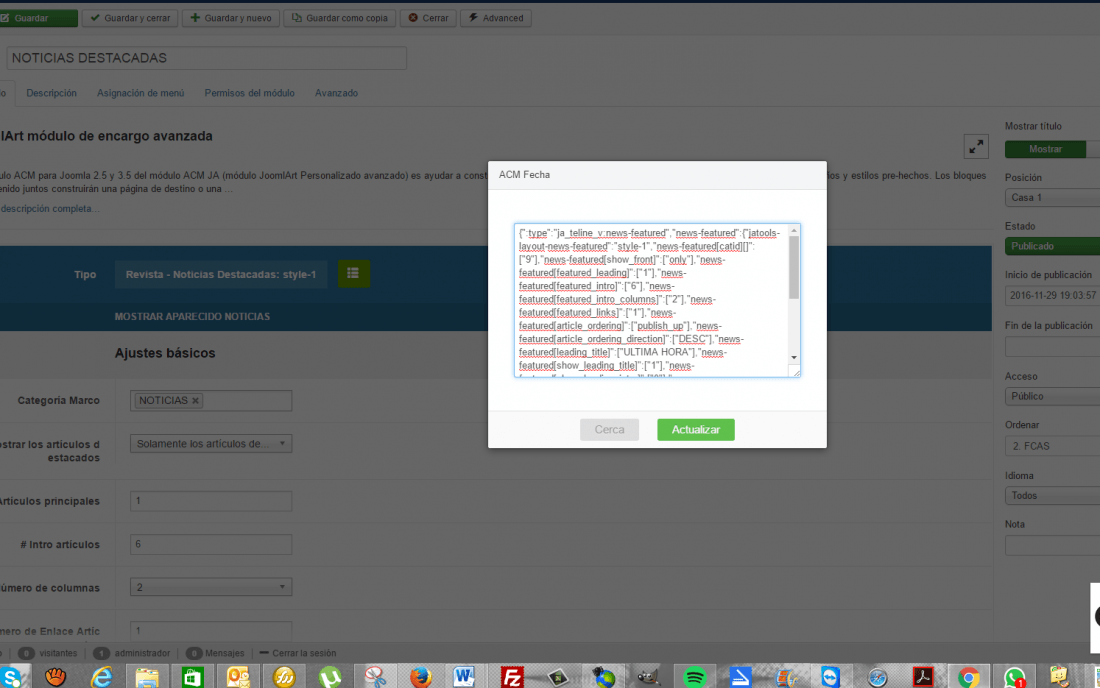The image size is (1100, 688).
Task: Open GIMP from the taskbar
Action: pos(648,677)
